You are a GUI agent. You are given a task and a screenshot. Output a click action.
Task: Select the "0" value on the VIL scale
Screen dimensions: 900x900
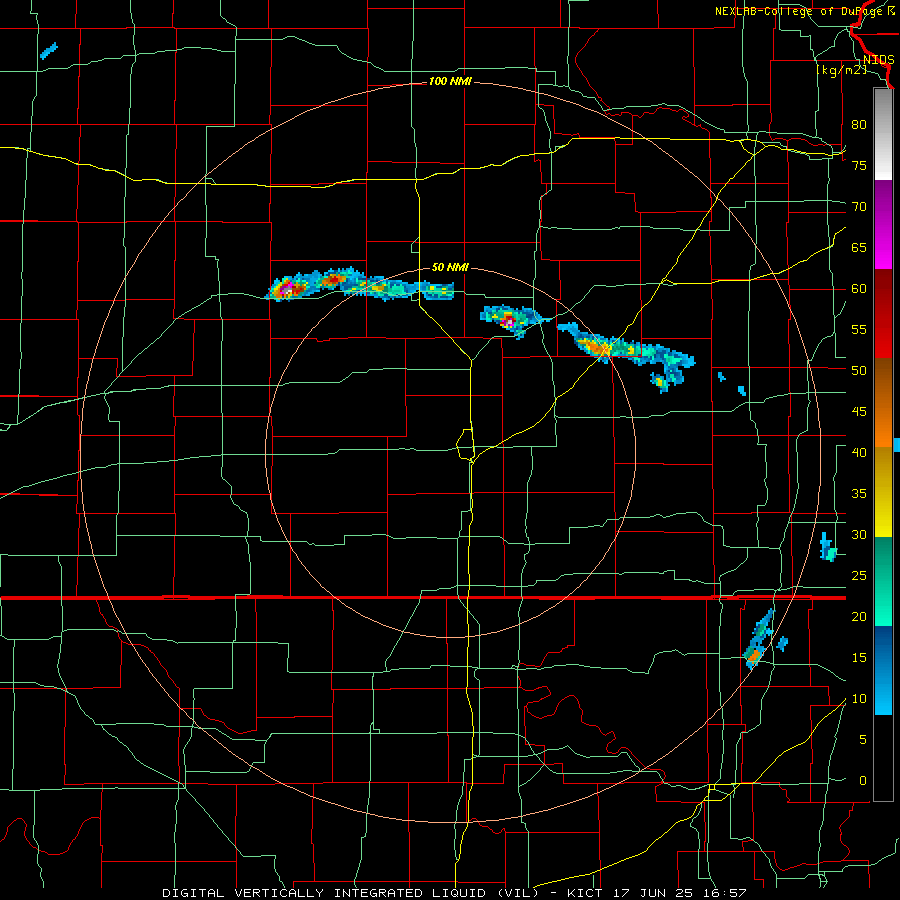pos(863,781)
